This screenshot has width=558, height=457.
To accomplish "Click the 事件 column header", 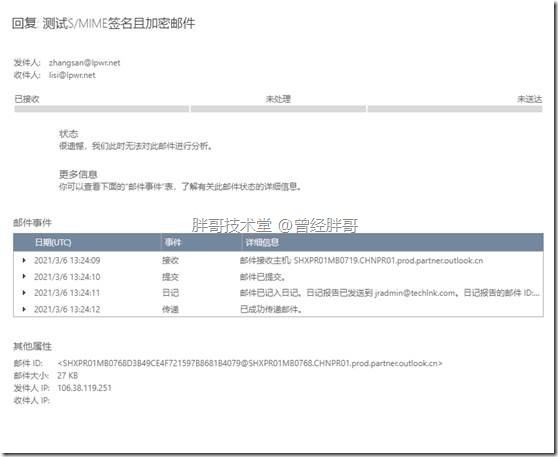I will pyautogui.click(x=173, y=242).
